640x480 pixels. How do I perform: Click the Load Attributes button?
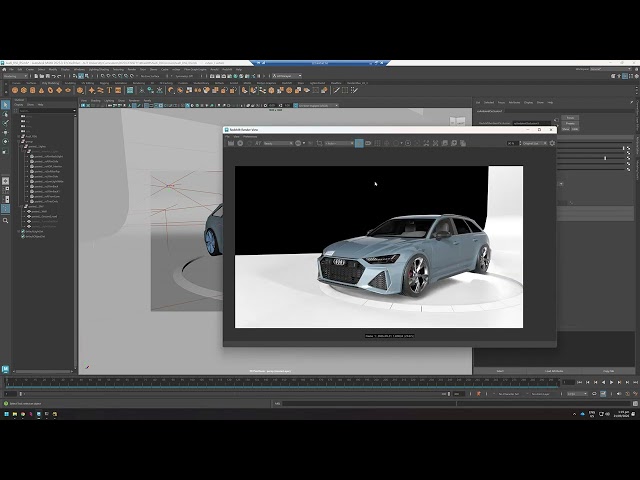point(554,371)
